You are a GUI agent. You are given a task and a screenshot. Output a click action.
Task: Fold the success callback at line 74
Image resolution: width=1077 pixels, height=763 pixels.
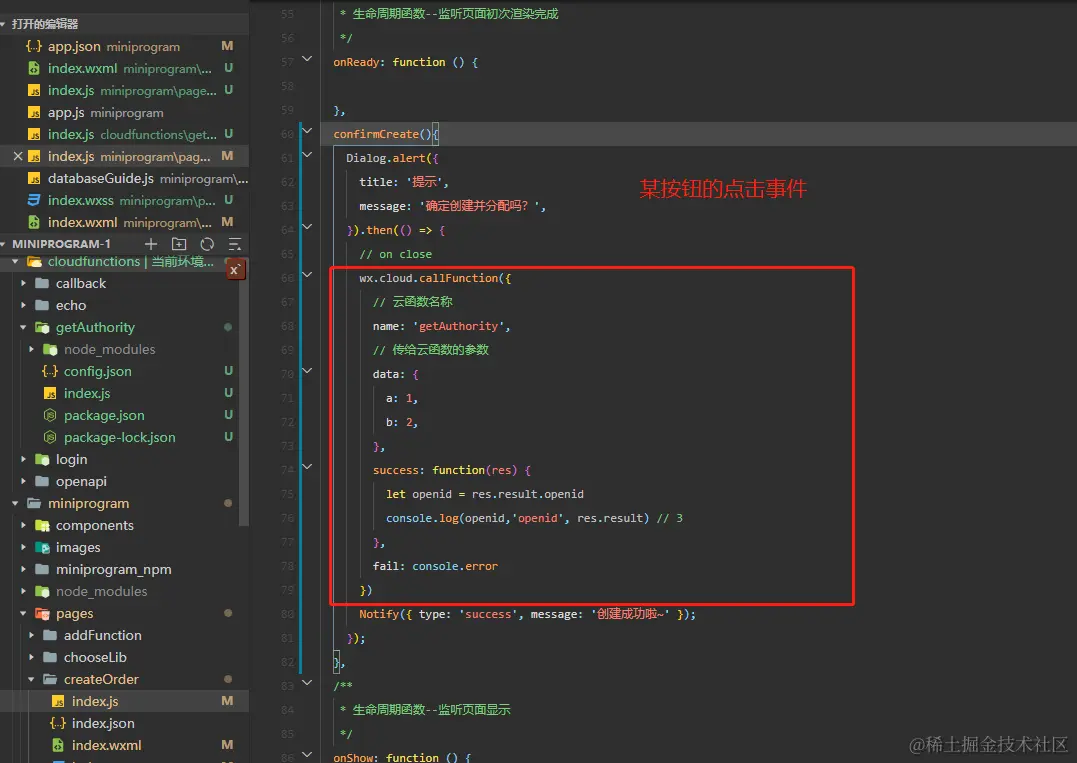click(307, 470)
